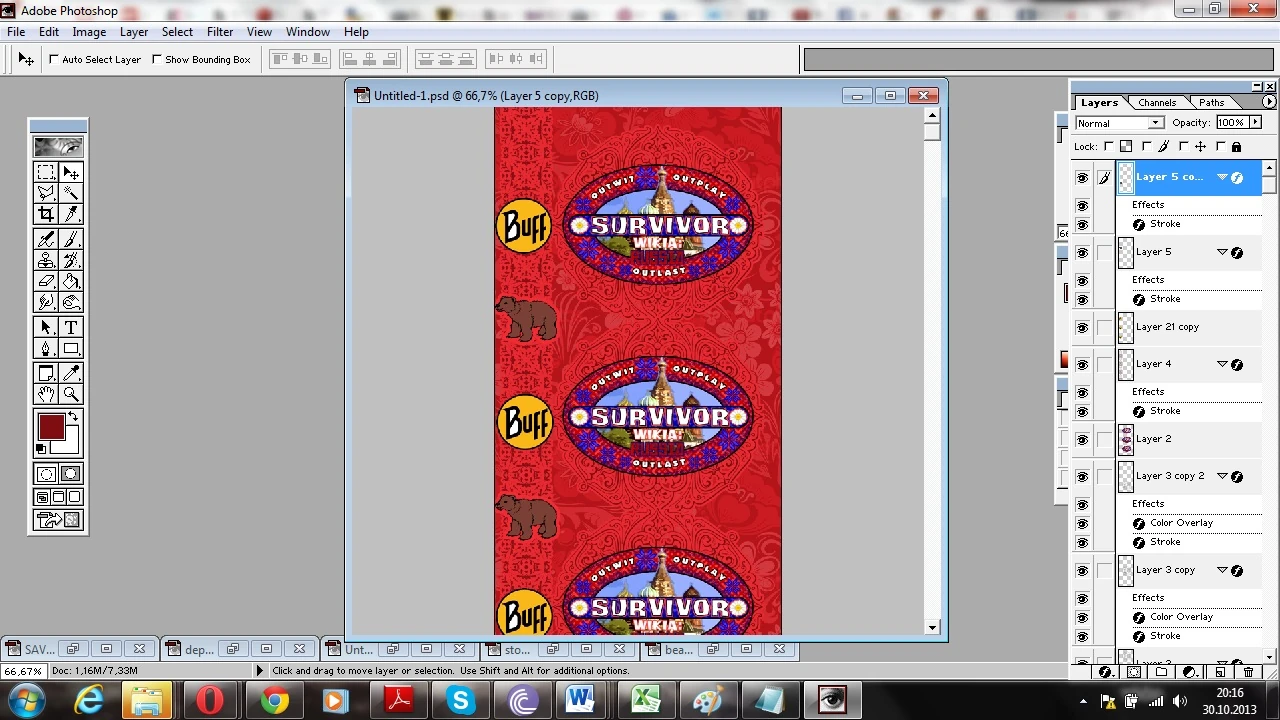Select the Paint Bucket tool

click(x=71, y=281)
